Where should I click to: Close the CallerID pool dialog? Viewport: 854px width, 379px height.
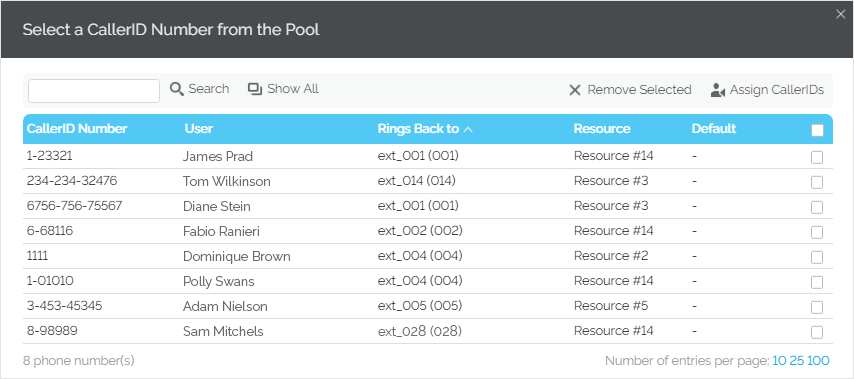[840, 15]
